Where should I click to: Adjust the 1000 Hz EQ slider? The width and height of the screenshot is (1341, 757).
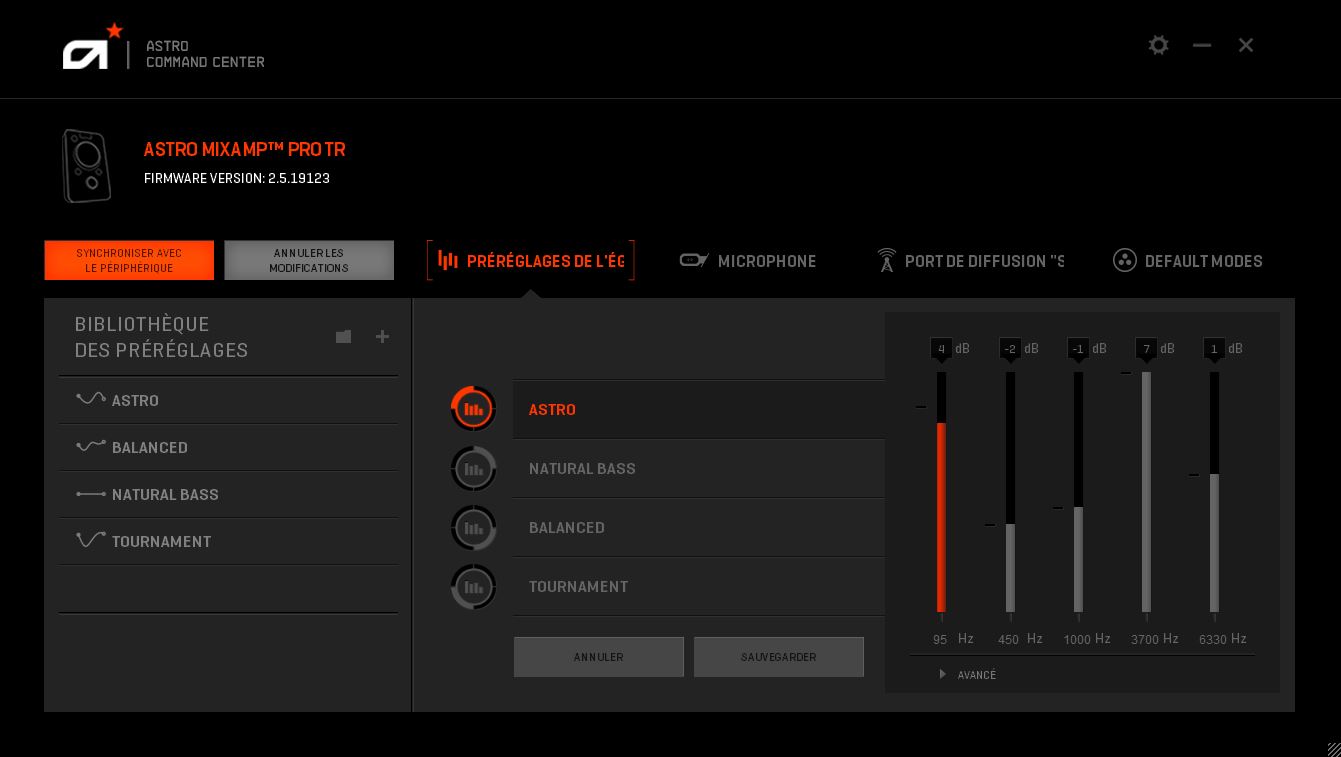[1078, 492]
